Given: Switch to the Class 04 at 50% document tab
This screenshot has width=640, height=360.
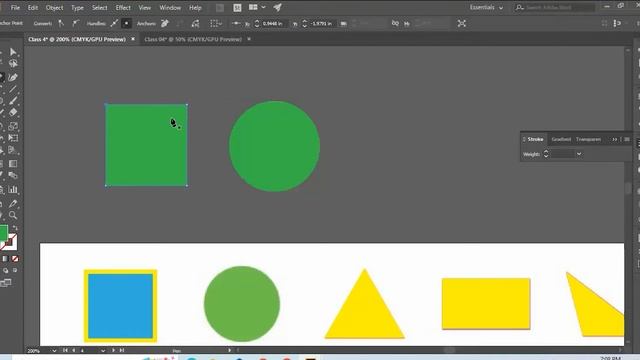Looking at the screenshot, I should pos(193,39).
